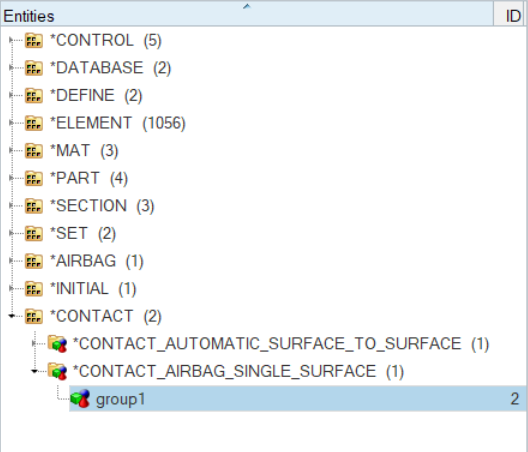The height and width of the screenshot is (452, 528).
Task: Select the group1 row
Action: point(297,399)
